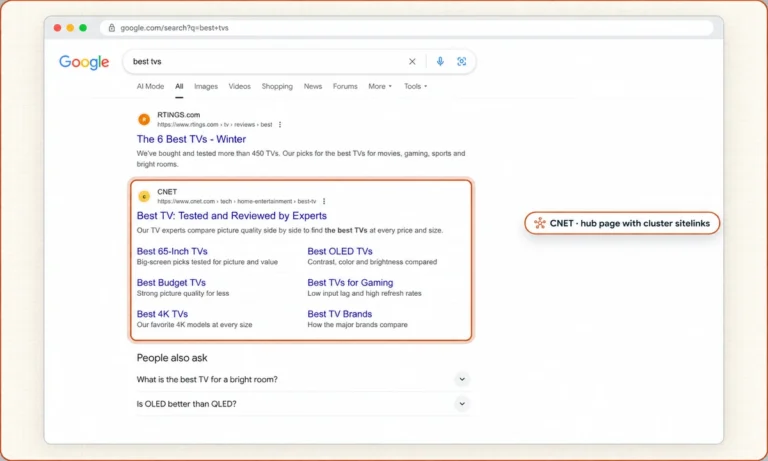Click the RTINGS.com favicon
The height and width of the screenshot is (461, 768).
pyautogui.click(x=144, y=119)
